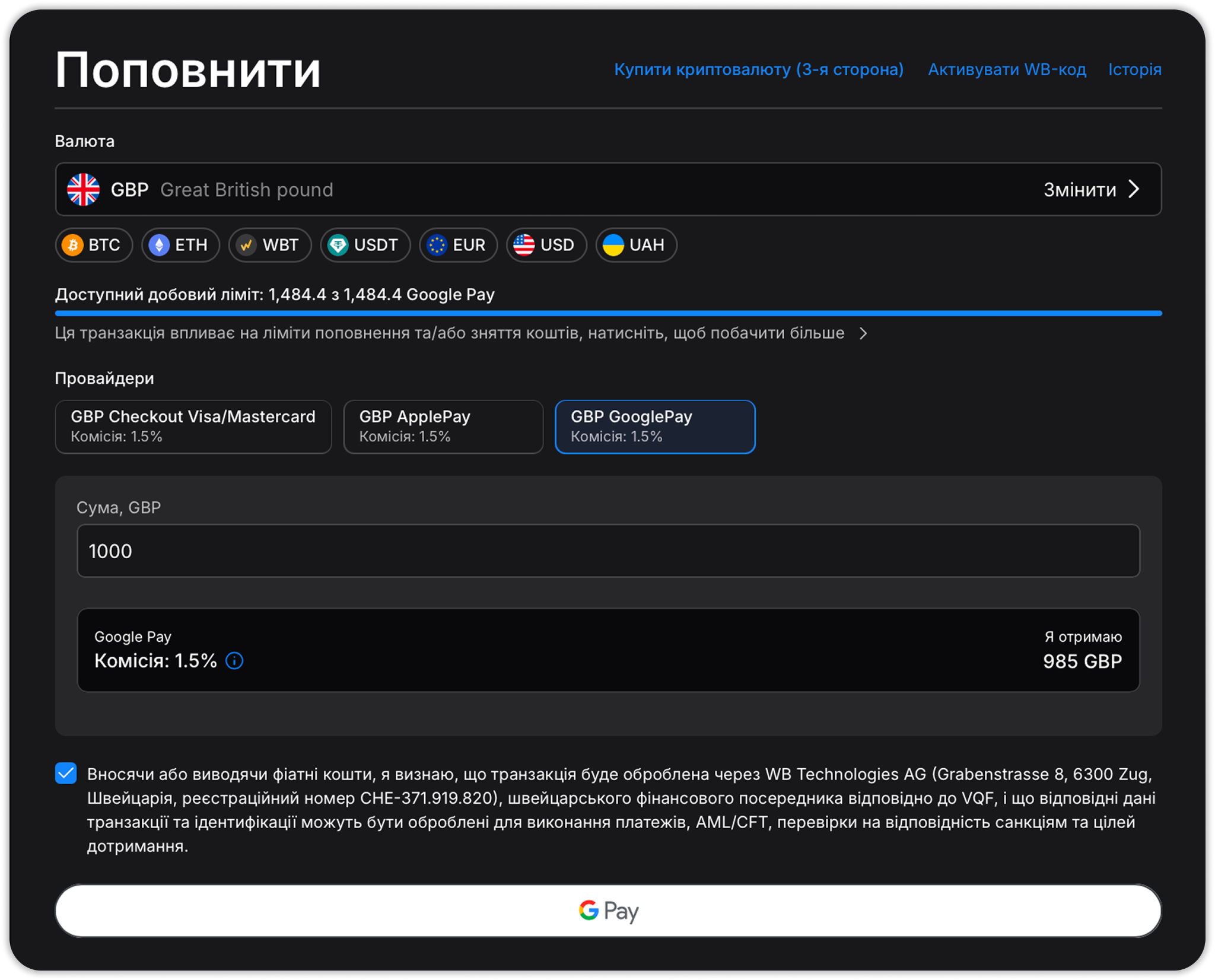1215x980 pixels.
Task: Click the Ukraine flag icon
Action: (x=613, y=245)
